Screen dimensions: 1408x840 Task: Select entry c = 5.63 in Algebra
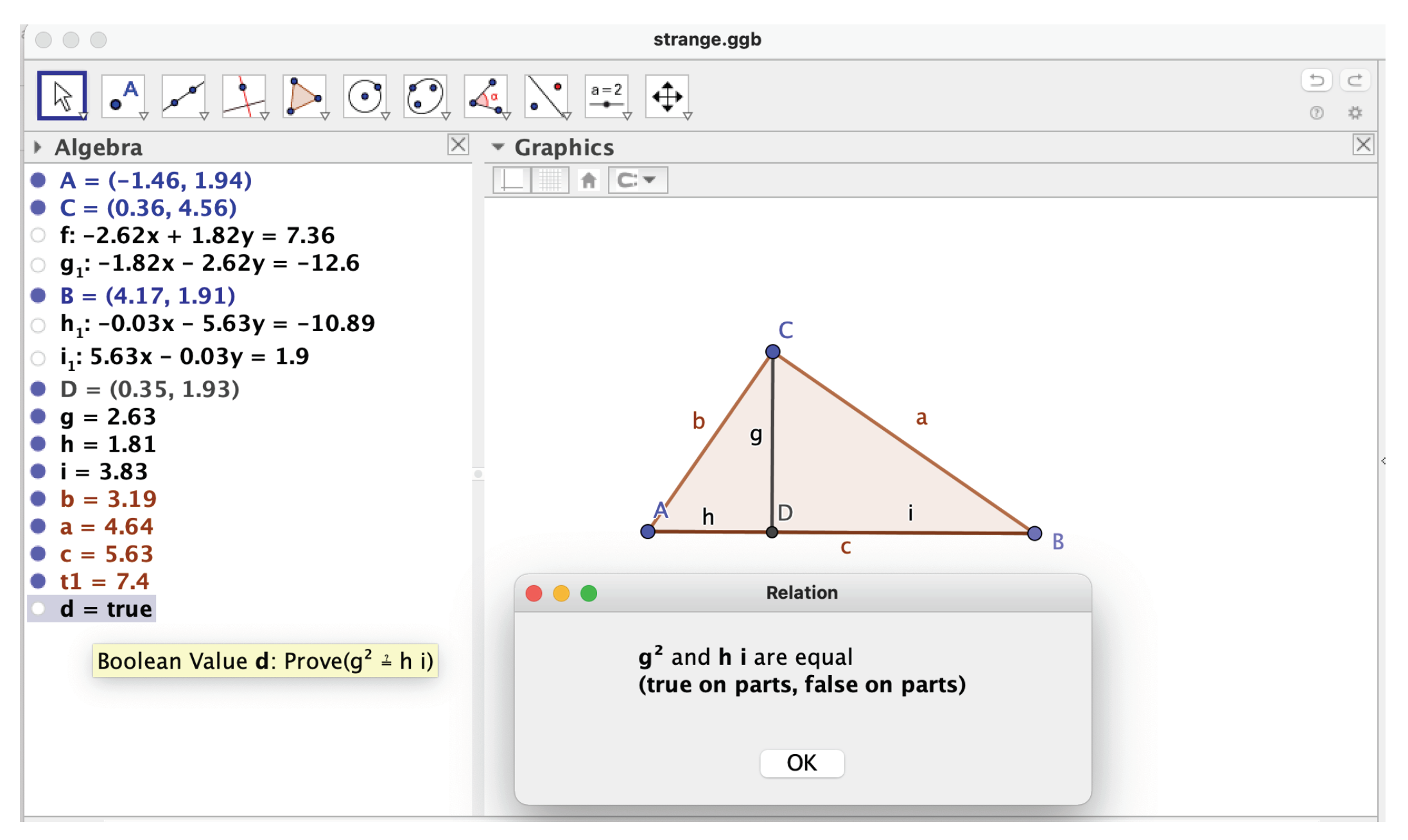click(x=107, y=554)
